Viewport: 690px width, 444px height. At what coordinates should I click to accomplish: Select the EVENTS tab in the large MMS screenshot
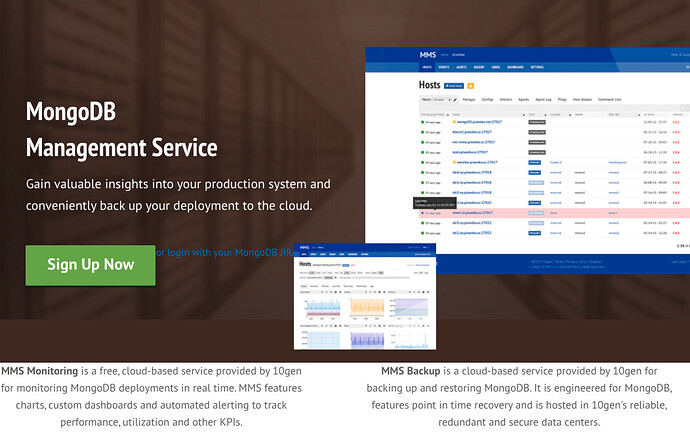point(444,67)
